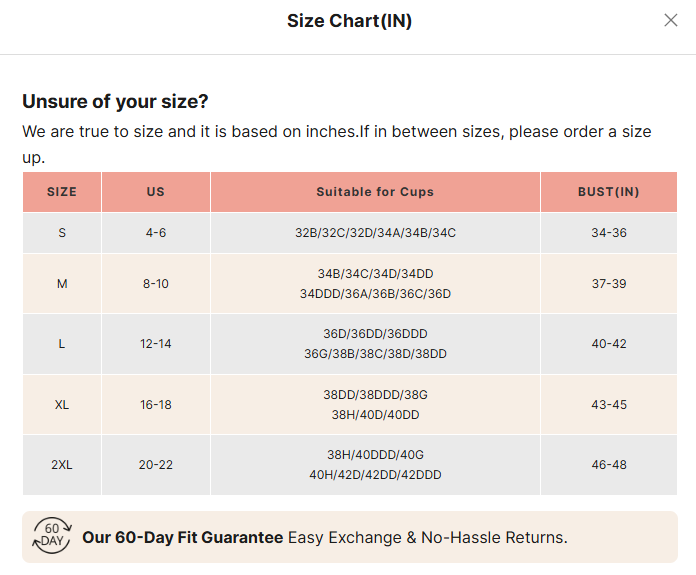Image resolution: width=696 pixels, height=575 pixels.
Task: Click the 32B/32C/32D cup sizes cell
Action: 375,232
